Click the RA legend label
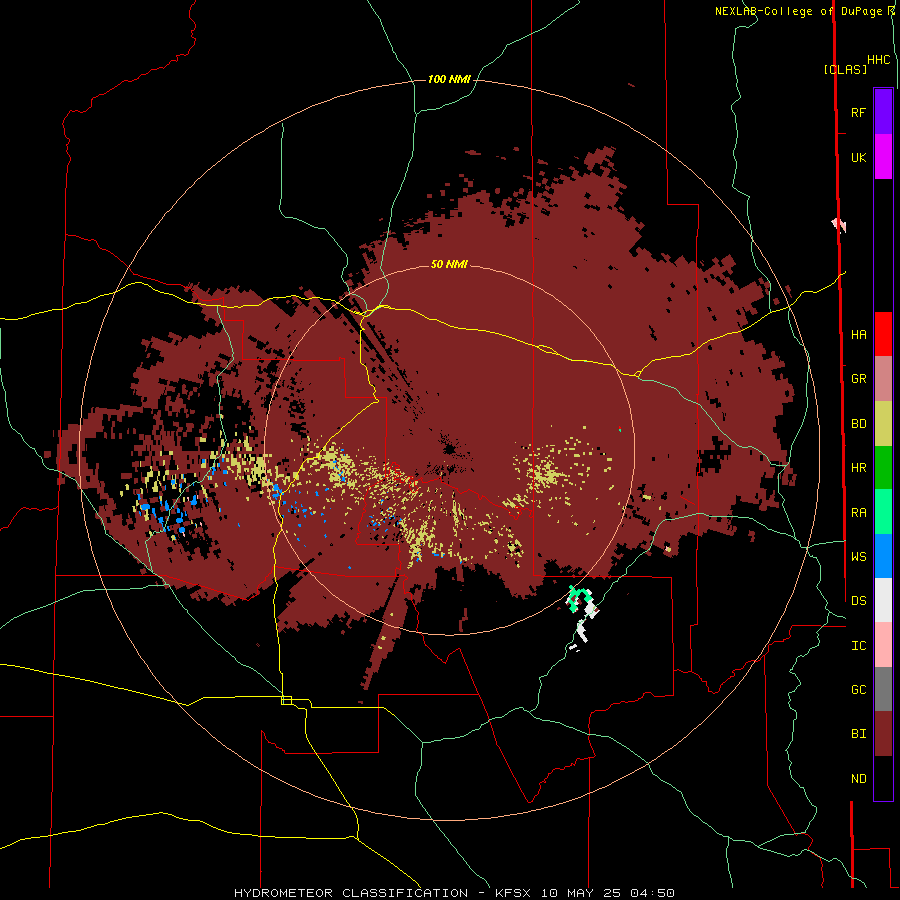The image size is (900, 900). 858,513
